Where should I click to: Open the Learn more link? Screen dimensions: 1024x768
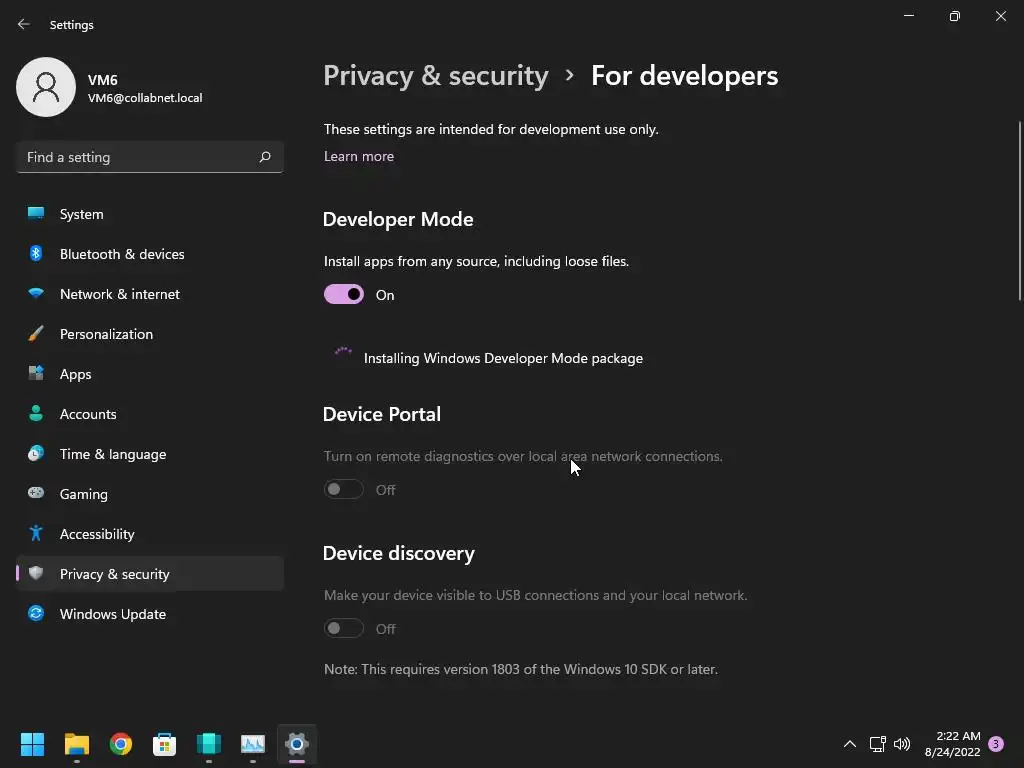click(359, 156)
